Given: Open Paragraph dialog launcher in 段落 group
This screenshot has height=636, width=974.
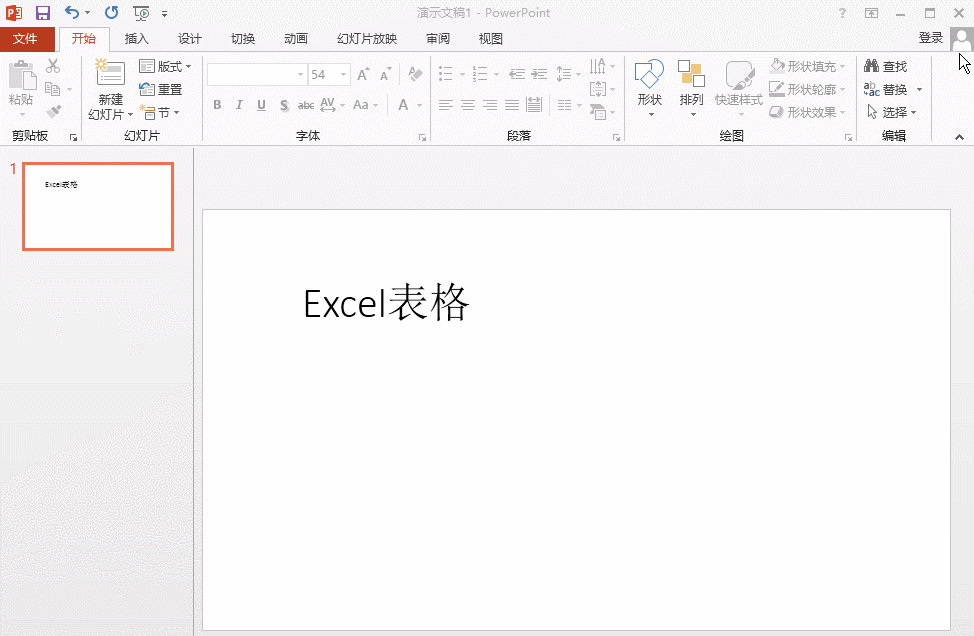Looking at the screenshot, I should click(x=616, y=137).
